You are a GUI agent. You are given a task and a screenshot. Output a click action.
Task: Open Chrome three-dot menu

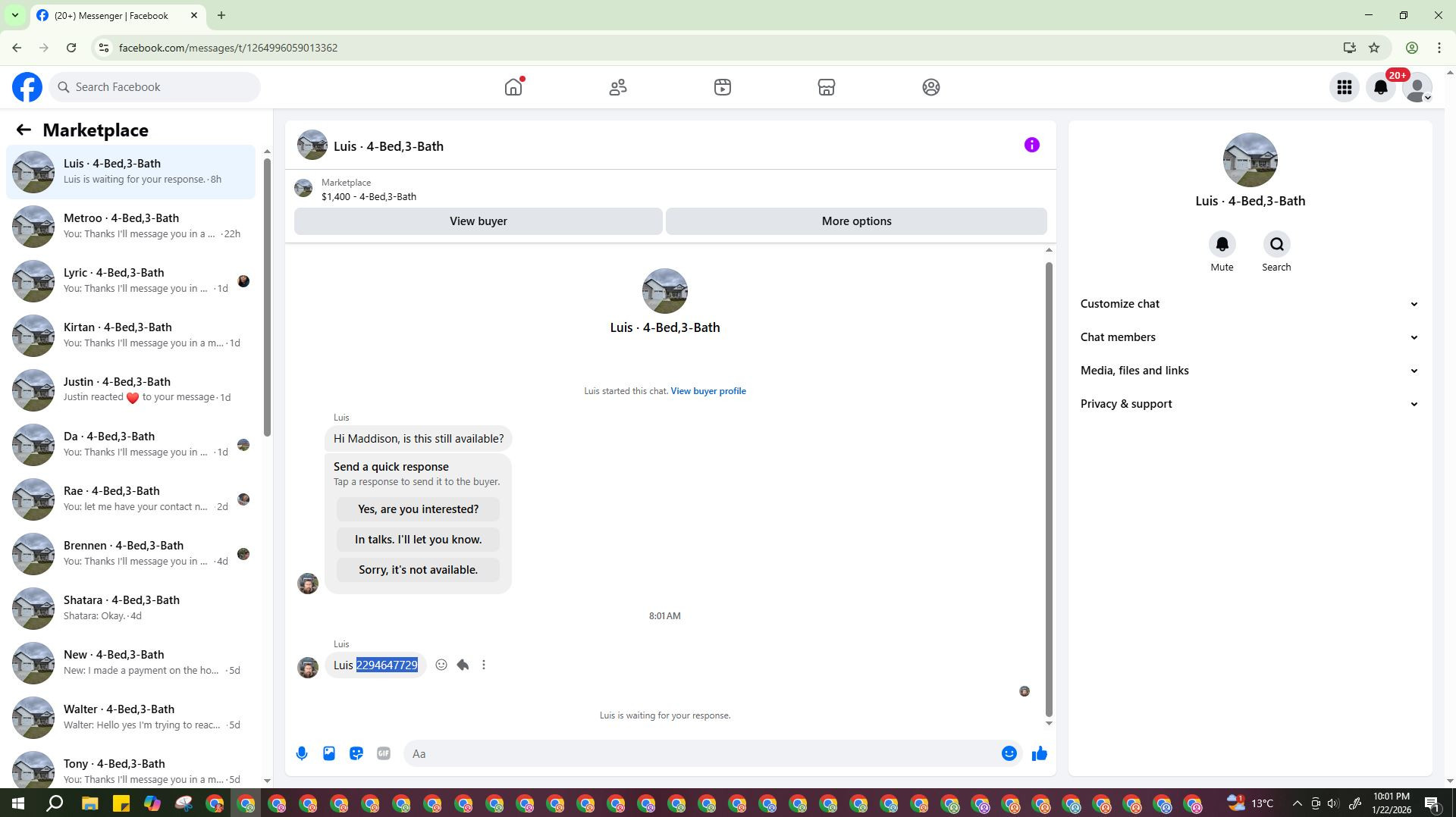(x=1439, y=48)
